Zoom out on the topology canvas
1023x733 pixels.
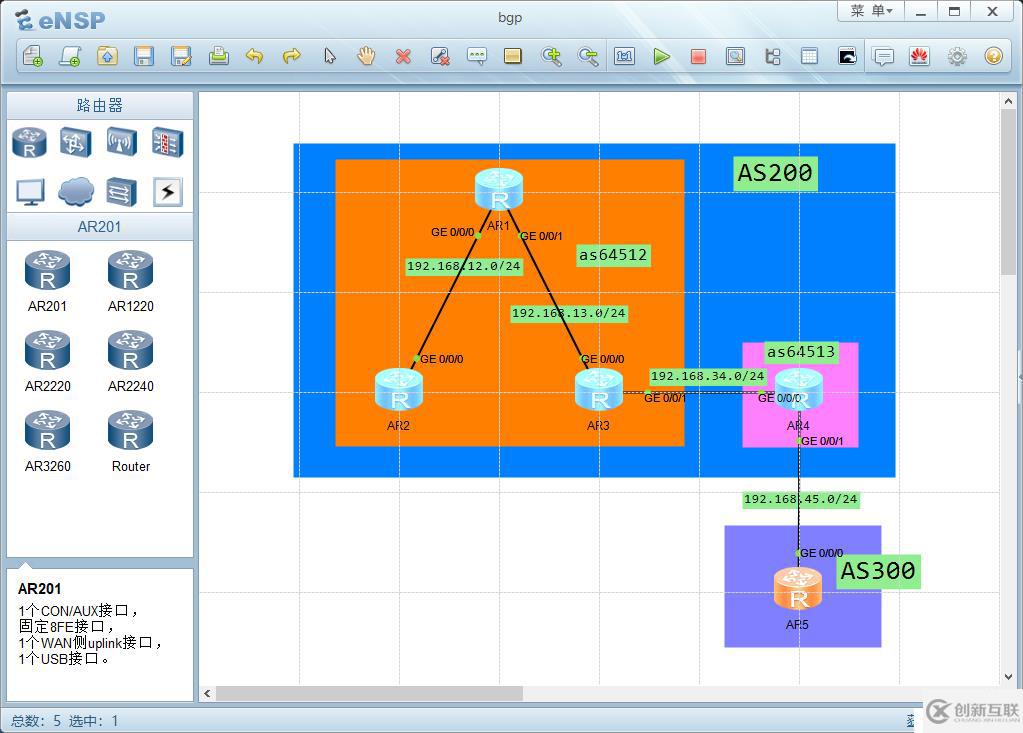coord(588,57)
